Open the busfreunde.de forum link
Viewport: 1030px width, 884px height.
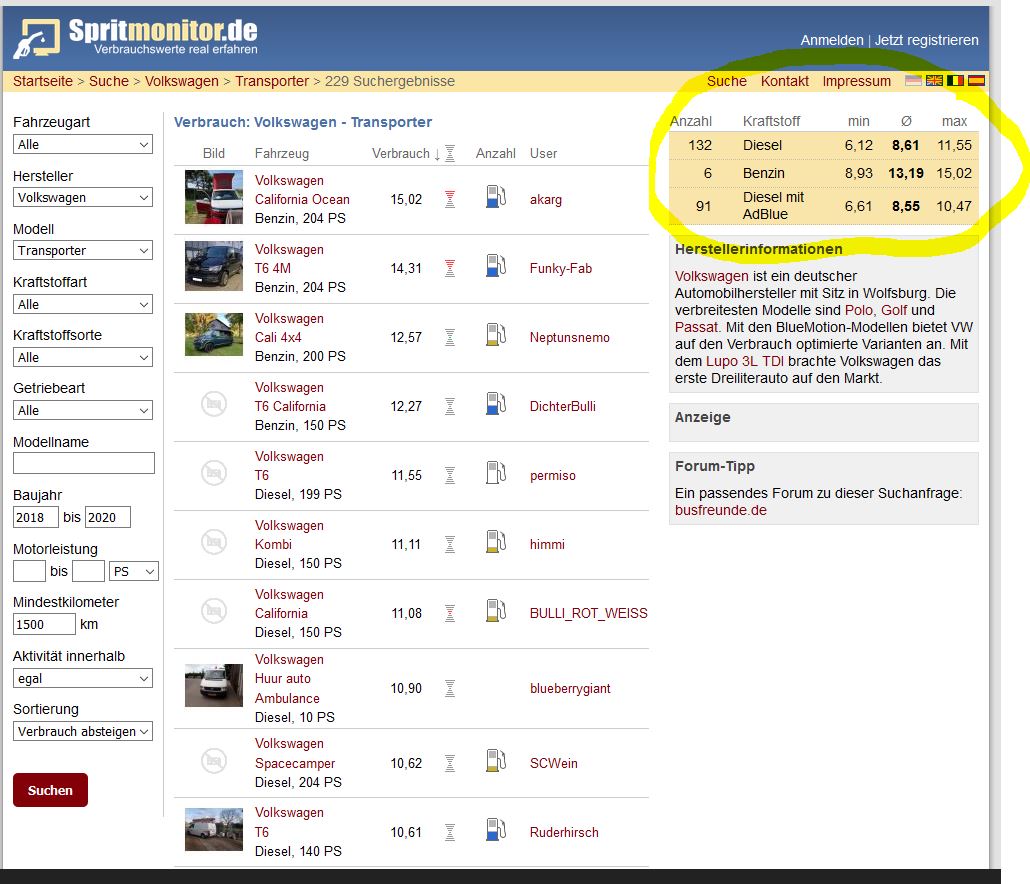point(721,510)
